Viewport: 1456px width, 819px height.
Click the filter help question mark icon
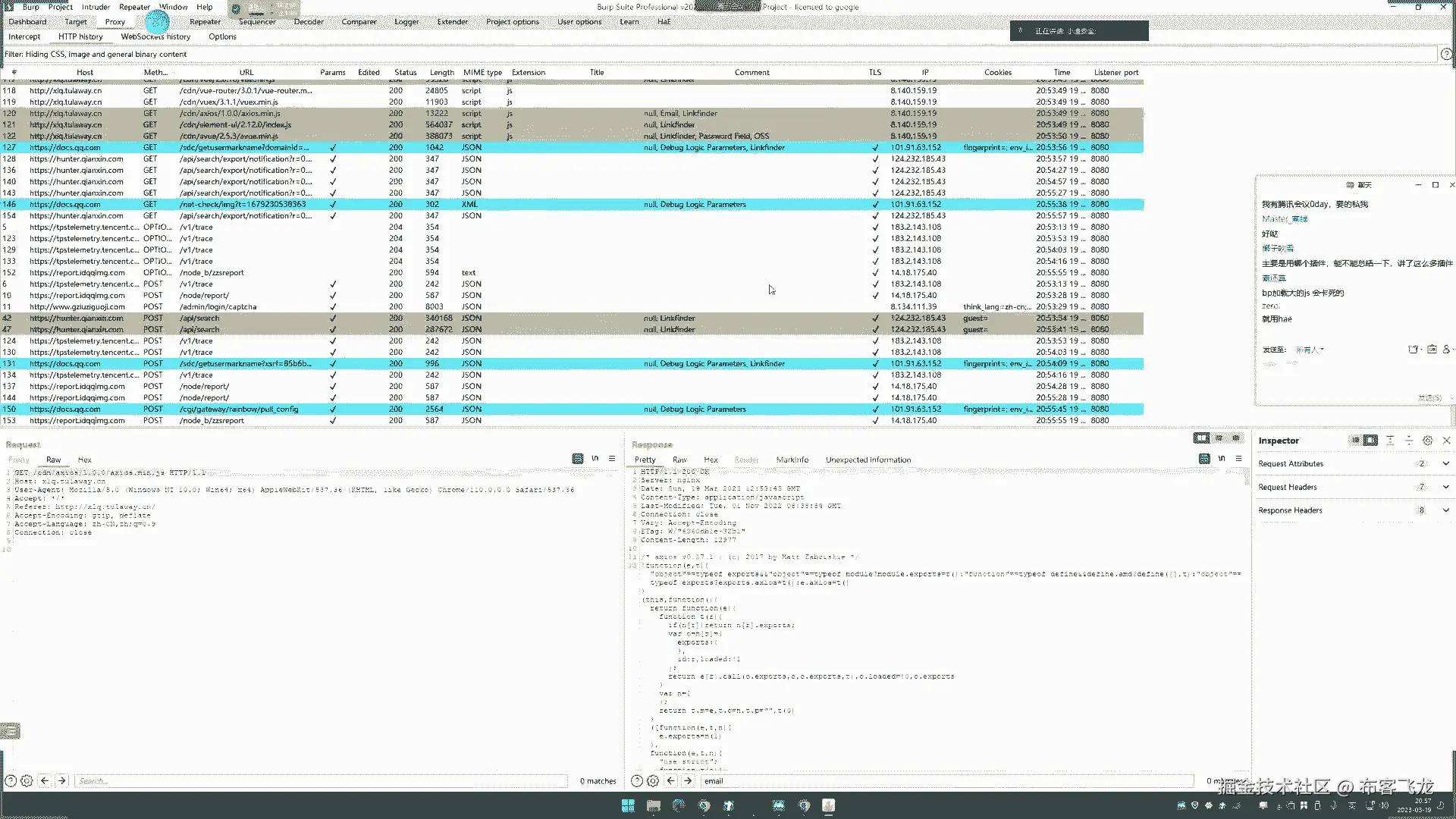click(1446, 55)
